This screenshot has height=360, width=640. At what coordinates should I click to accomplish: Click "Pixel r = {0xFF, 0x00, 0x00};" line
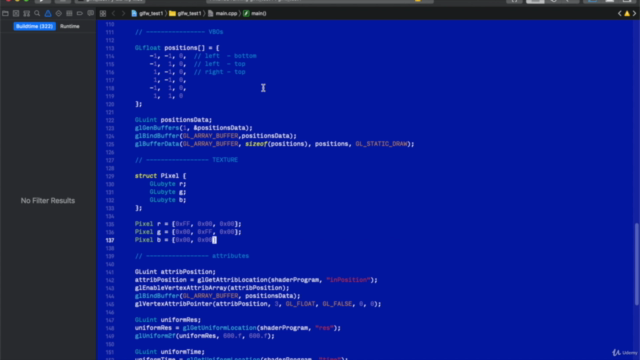[188, 224]
